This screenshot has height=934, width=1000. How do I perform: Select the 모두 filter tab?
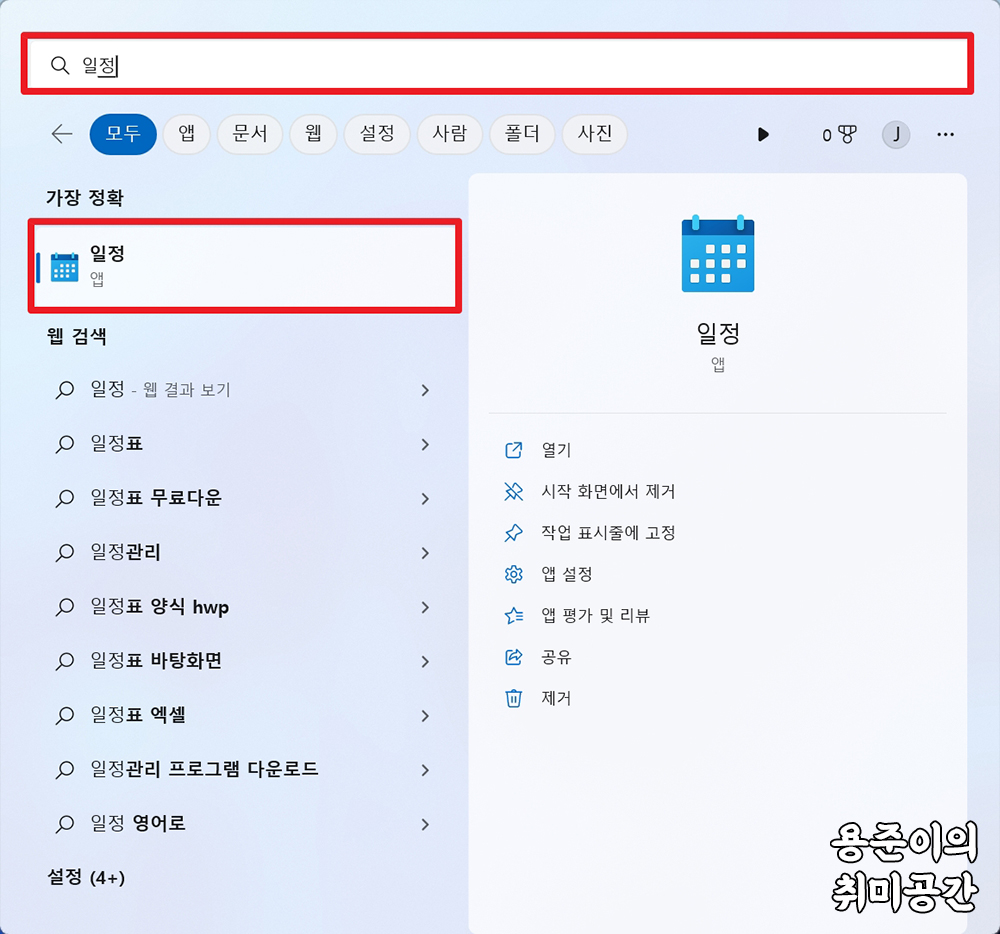(123, 134)
